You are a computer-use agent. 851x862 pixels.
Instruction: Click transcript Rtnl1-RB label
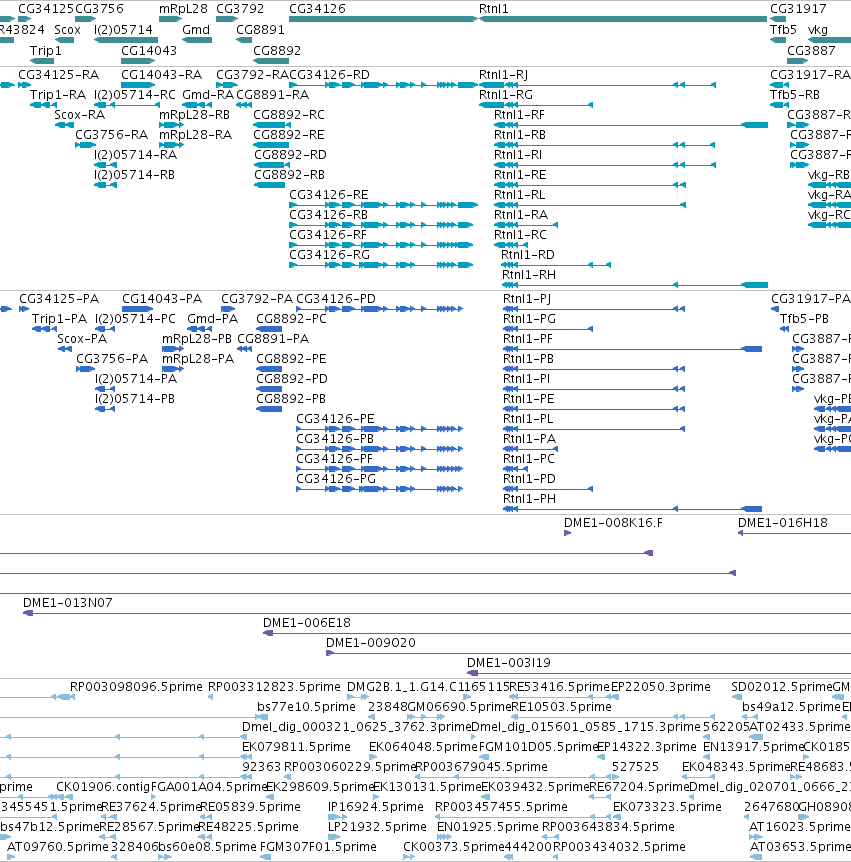(x=520, y=135)
